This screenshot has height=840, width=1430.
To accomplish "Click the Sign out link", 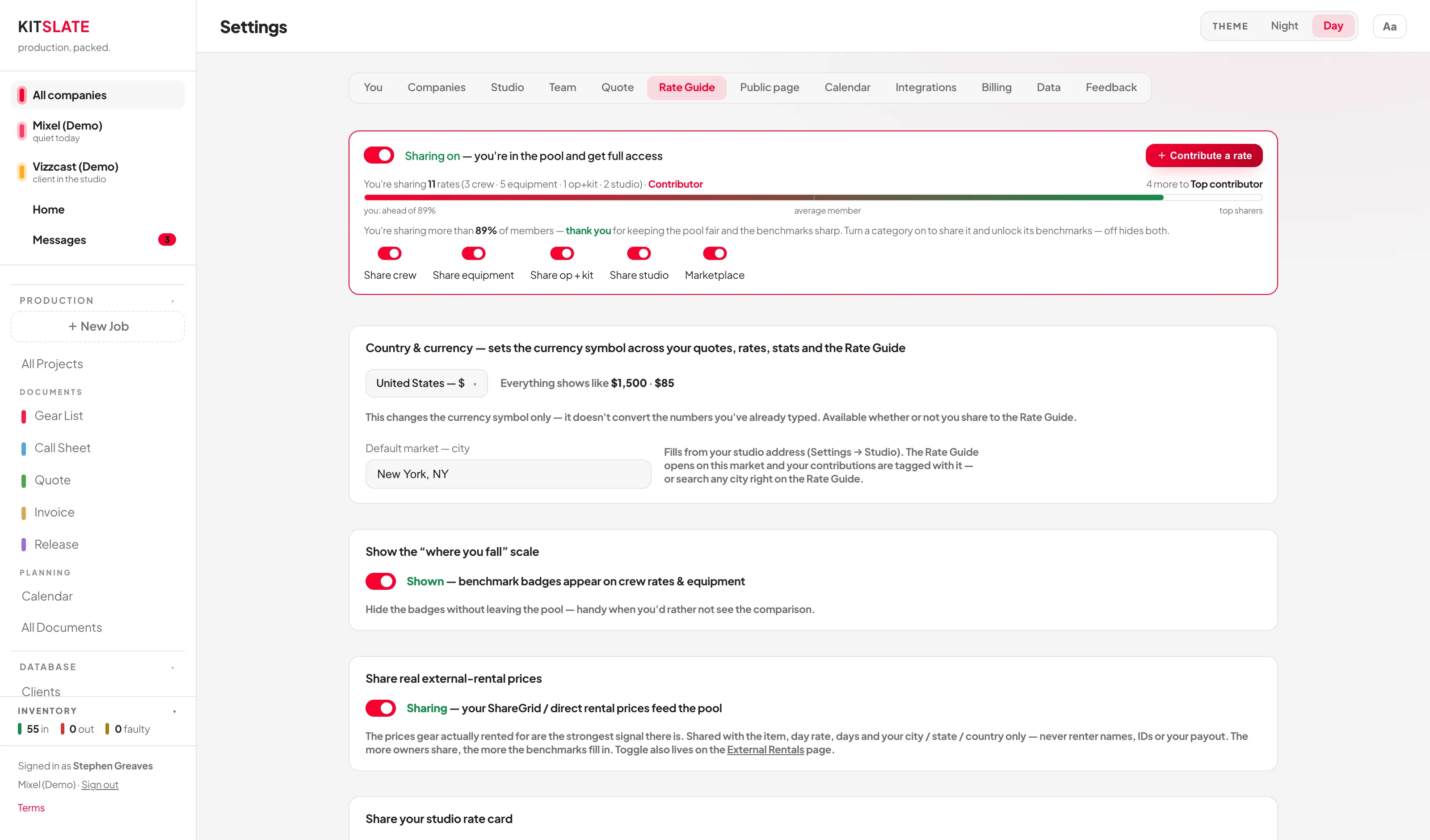I will (x=100, y=785).
